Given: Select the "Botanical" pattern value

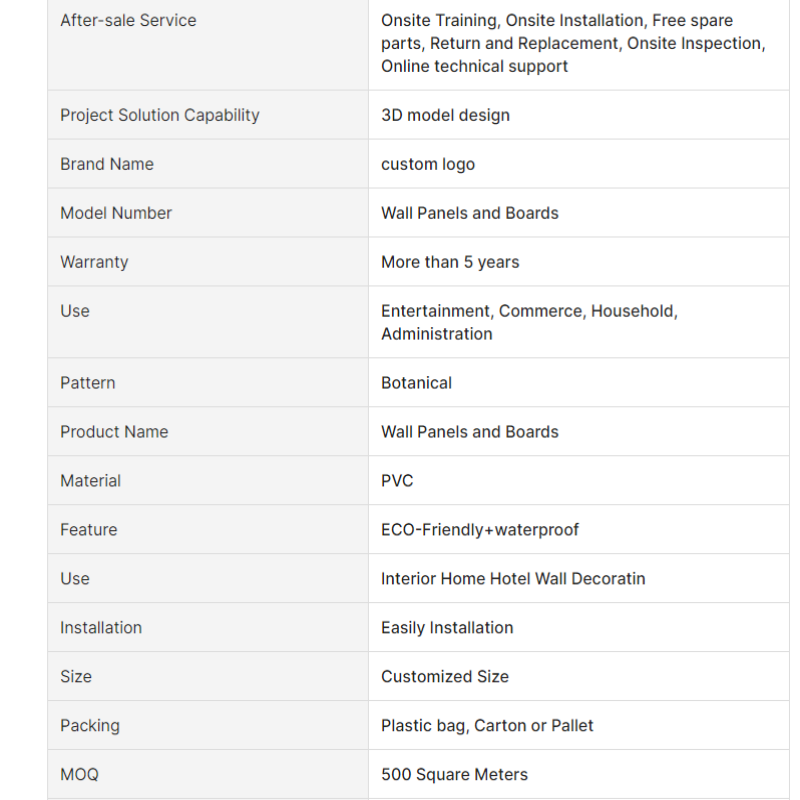Looking at the screenshot, I should point(416,383).
